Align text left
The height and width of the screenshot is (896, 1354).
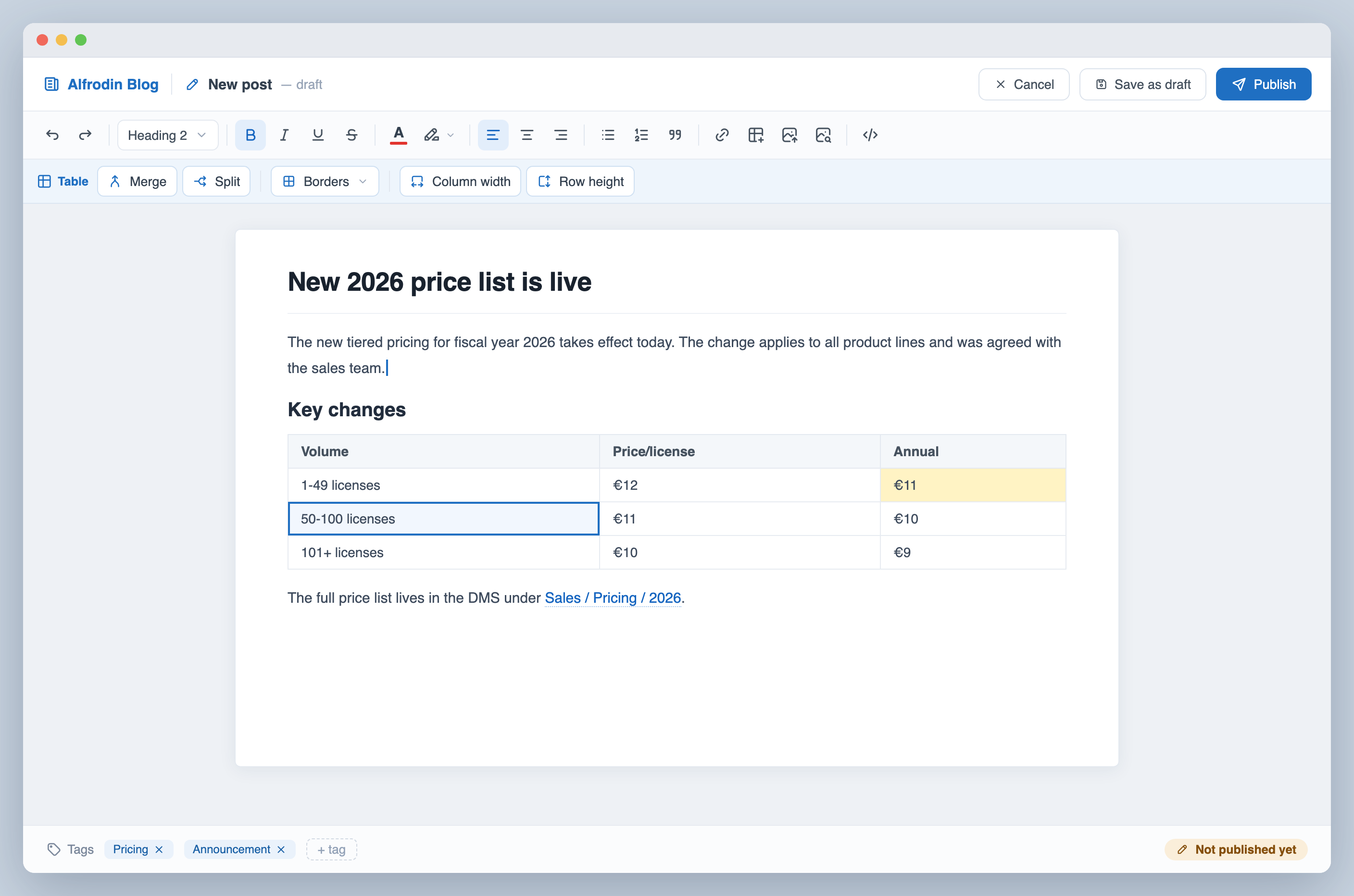(x=493, y=135)
